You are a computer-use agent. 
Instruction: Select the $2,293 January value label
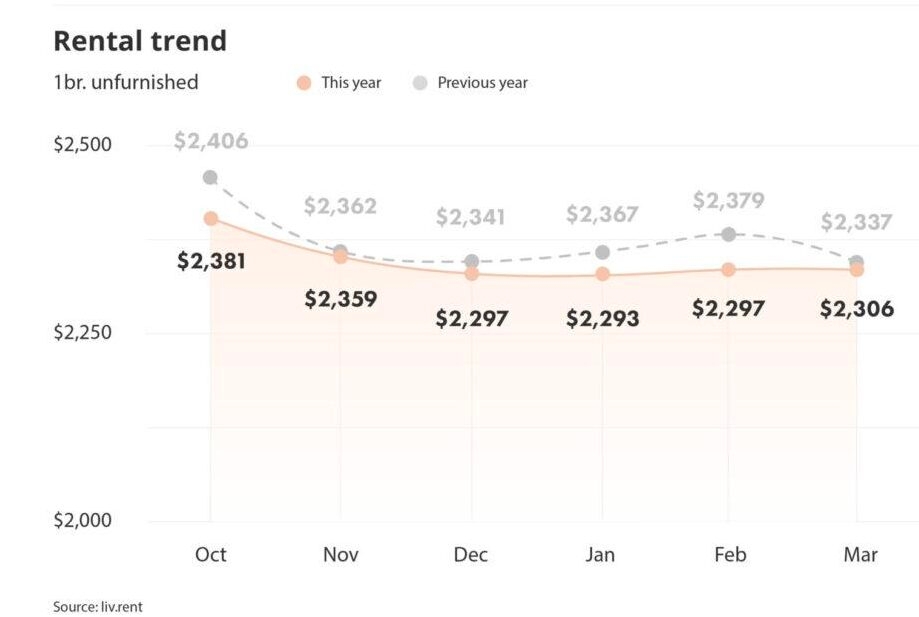point(602,319)
